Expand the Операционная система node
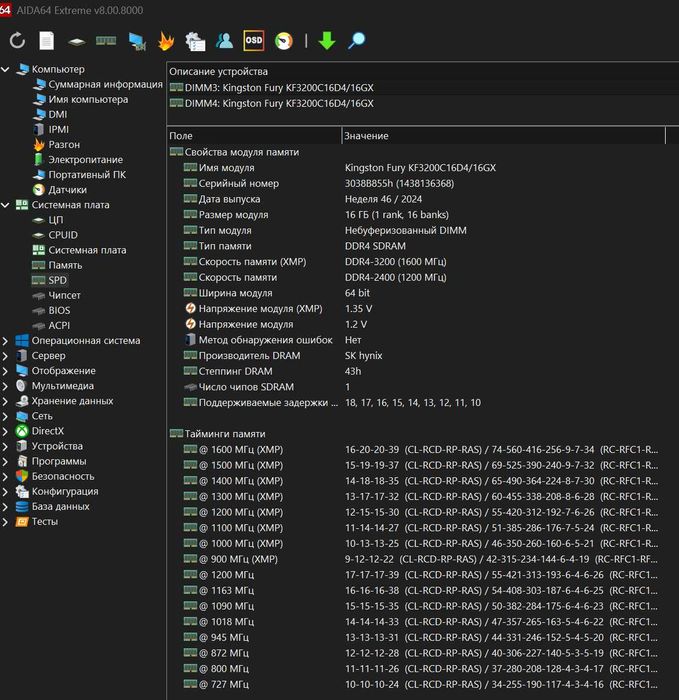The width and height of the screenshot is (679, 700). point(5,341)
